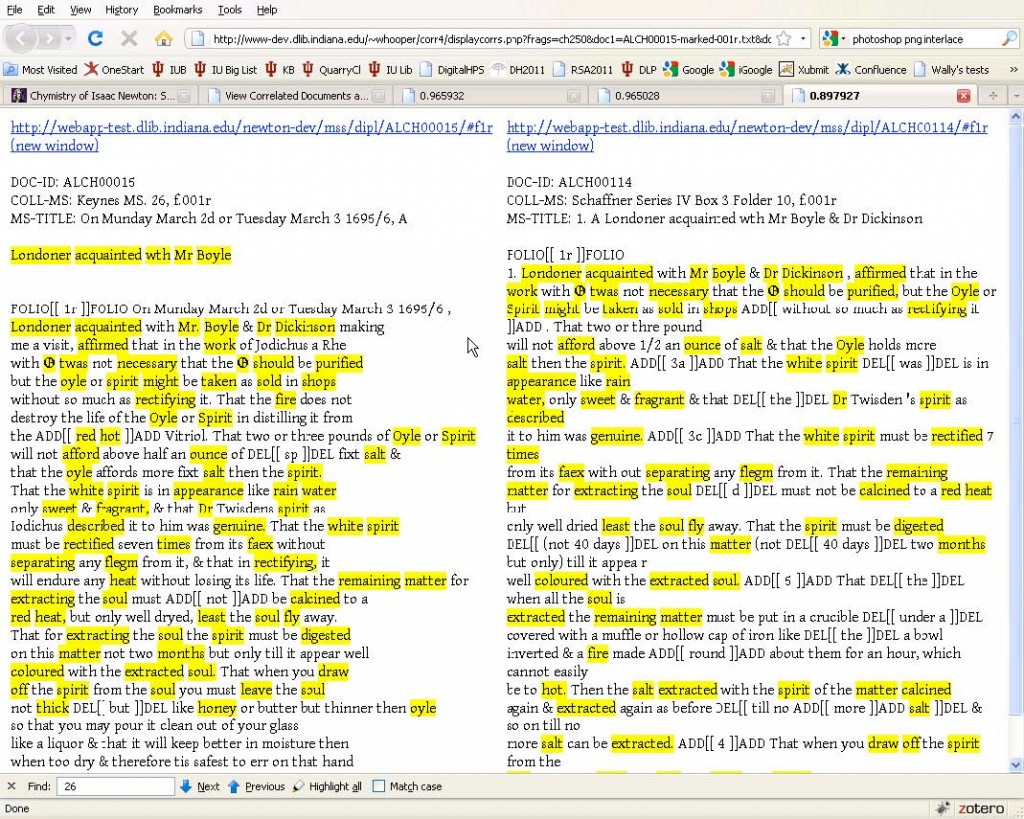Open the iGoogle bookmark
This screenshot has width=1024, height=819.
746,69
